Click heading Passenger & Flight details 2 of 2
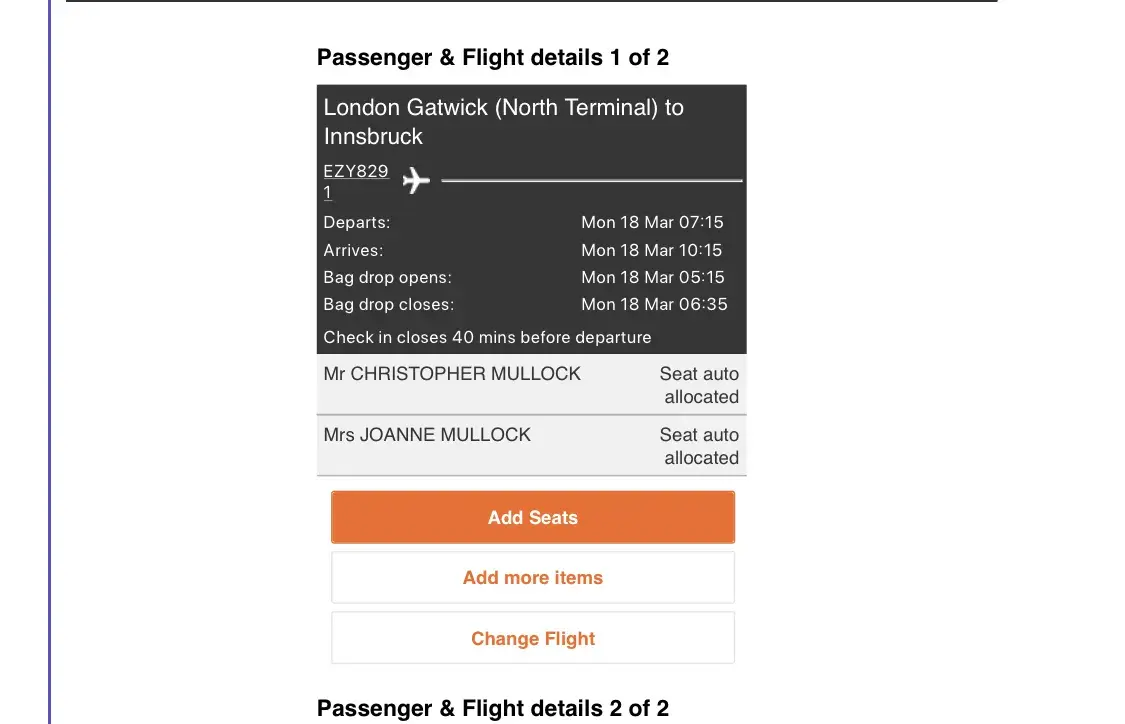1125x724 pixels. 492,708
